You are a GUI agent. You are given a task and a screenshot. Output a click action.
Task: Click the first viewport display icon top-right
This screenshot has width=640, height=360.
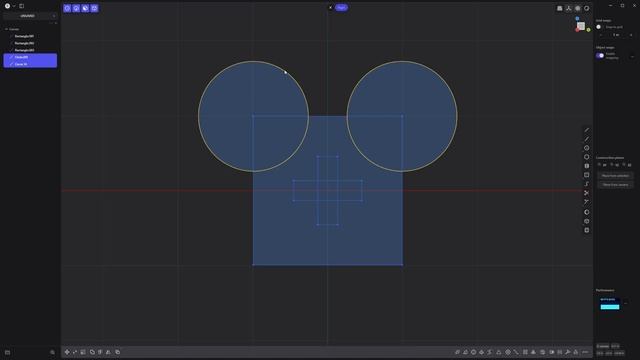(560, 8)
